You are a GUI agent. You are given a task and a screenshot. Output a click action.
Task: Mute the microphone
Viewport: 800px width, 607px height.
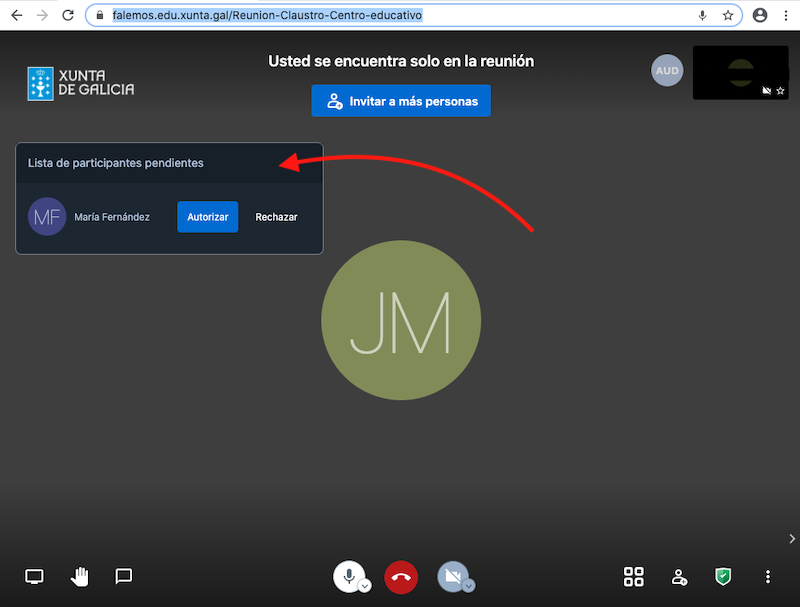click(348, 575)
